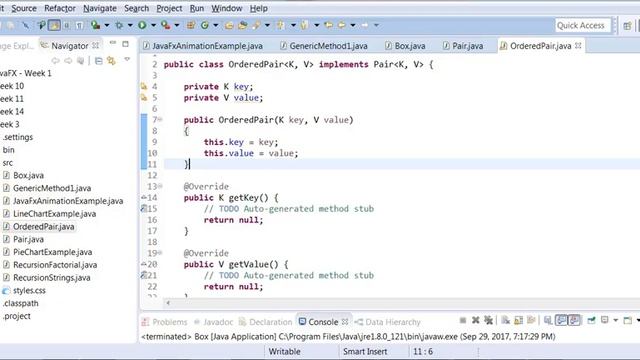
Task: Click the Debug bug icon in the toolbar
Action: coord(119,25)
